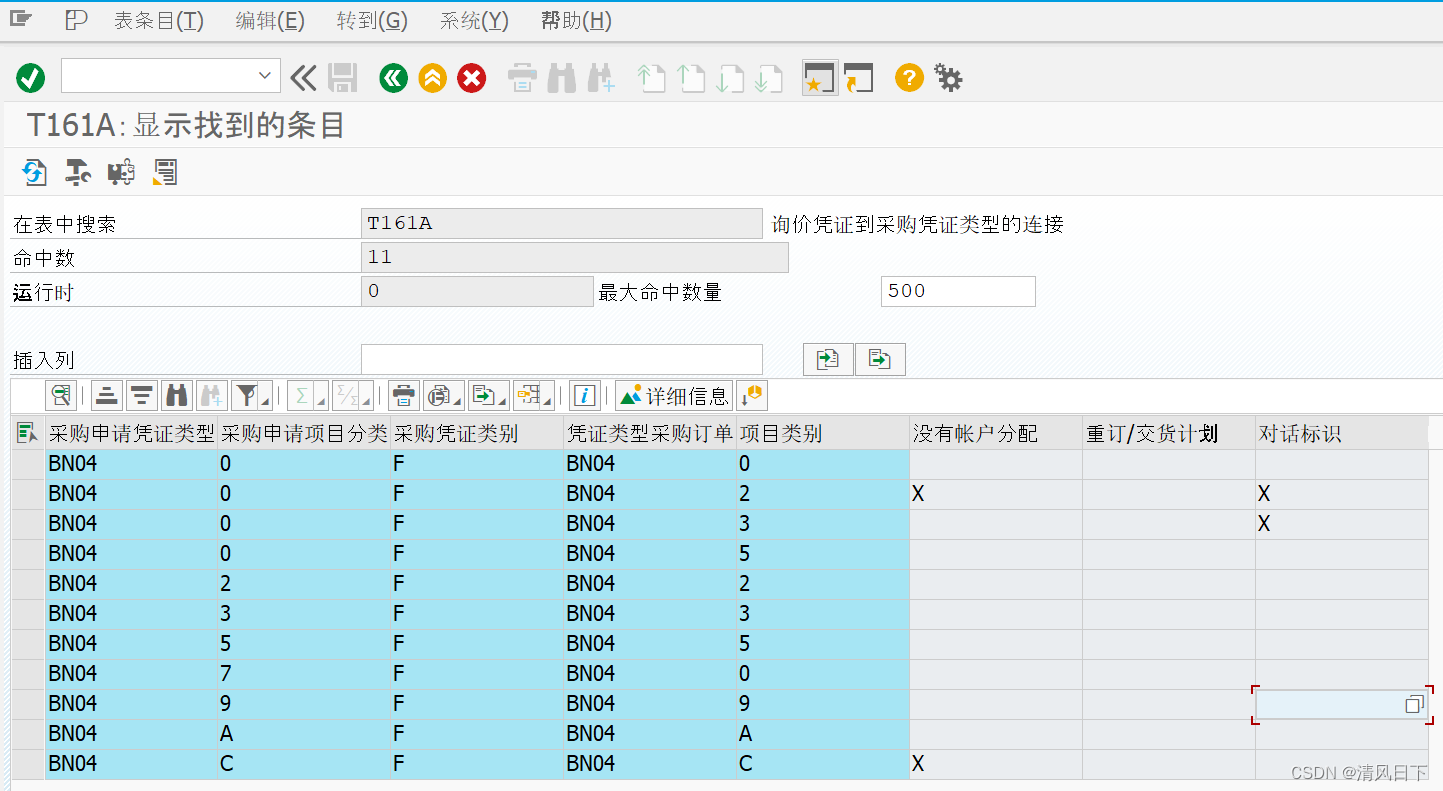Open the find dialog with the binoculars icon

176,395
